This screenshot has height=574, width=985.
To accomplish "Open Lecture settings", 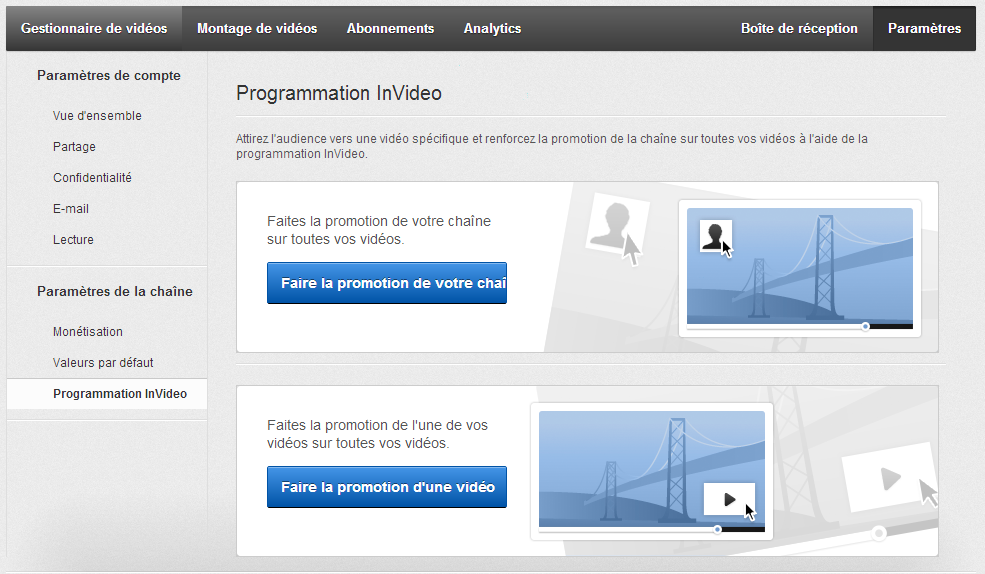I will (x=73, y=239).
